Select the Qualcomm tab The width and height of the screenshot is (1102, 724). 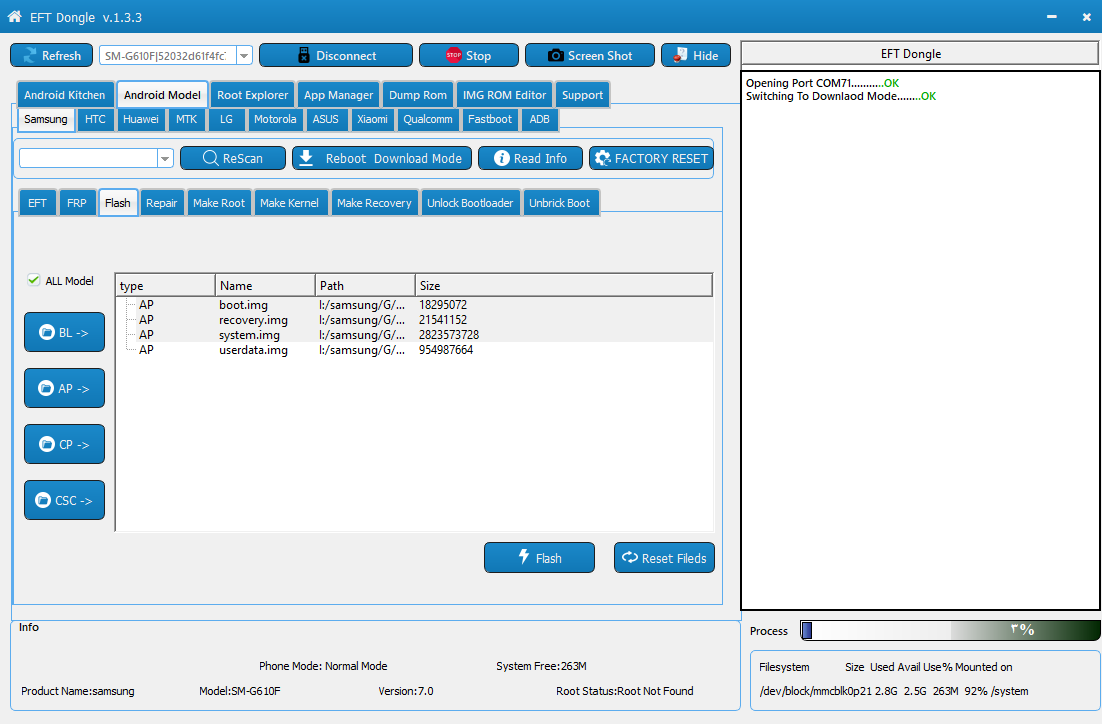pyautogui.click(x=427, y=119)
